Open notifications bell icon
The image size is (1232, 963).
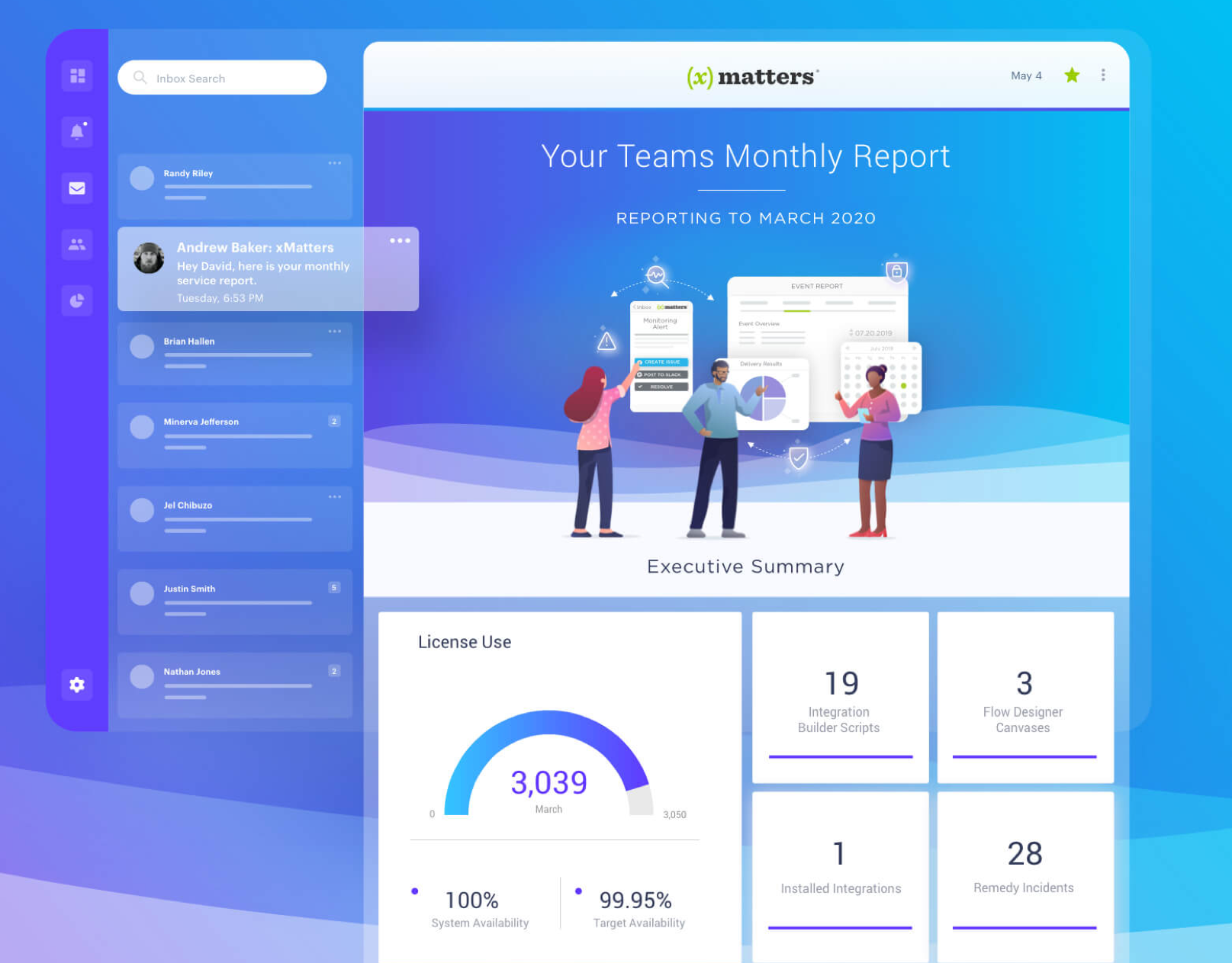pos(77,132)
